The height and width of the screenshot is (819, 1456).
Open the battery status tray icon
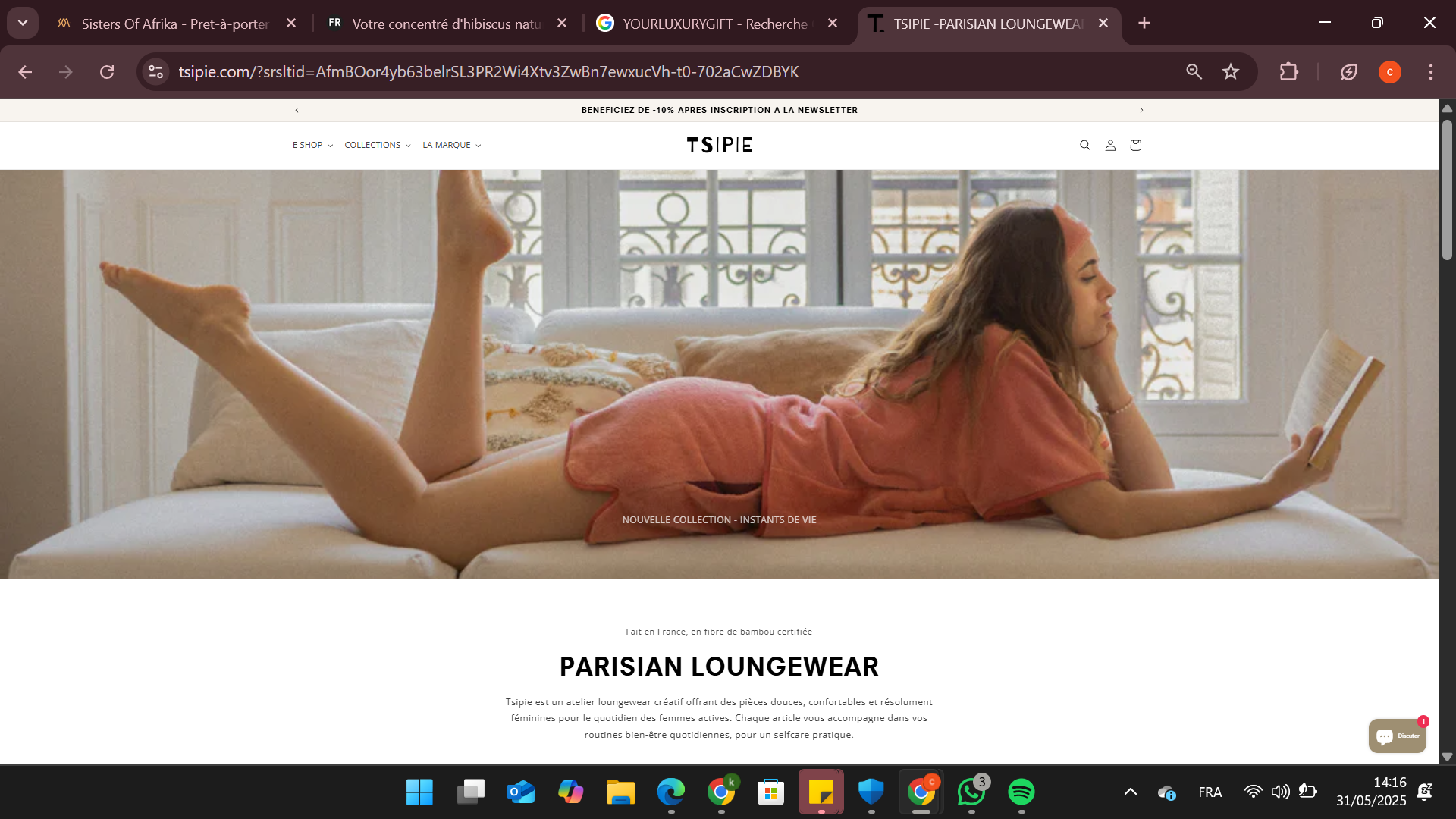point(1308,792)
